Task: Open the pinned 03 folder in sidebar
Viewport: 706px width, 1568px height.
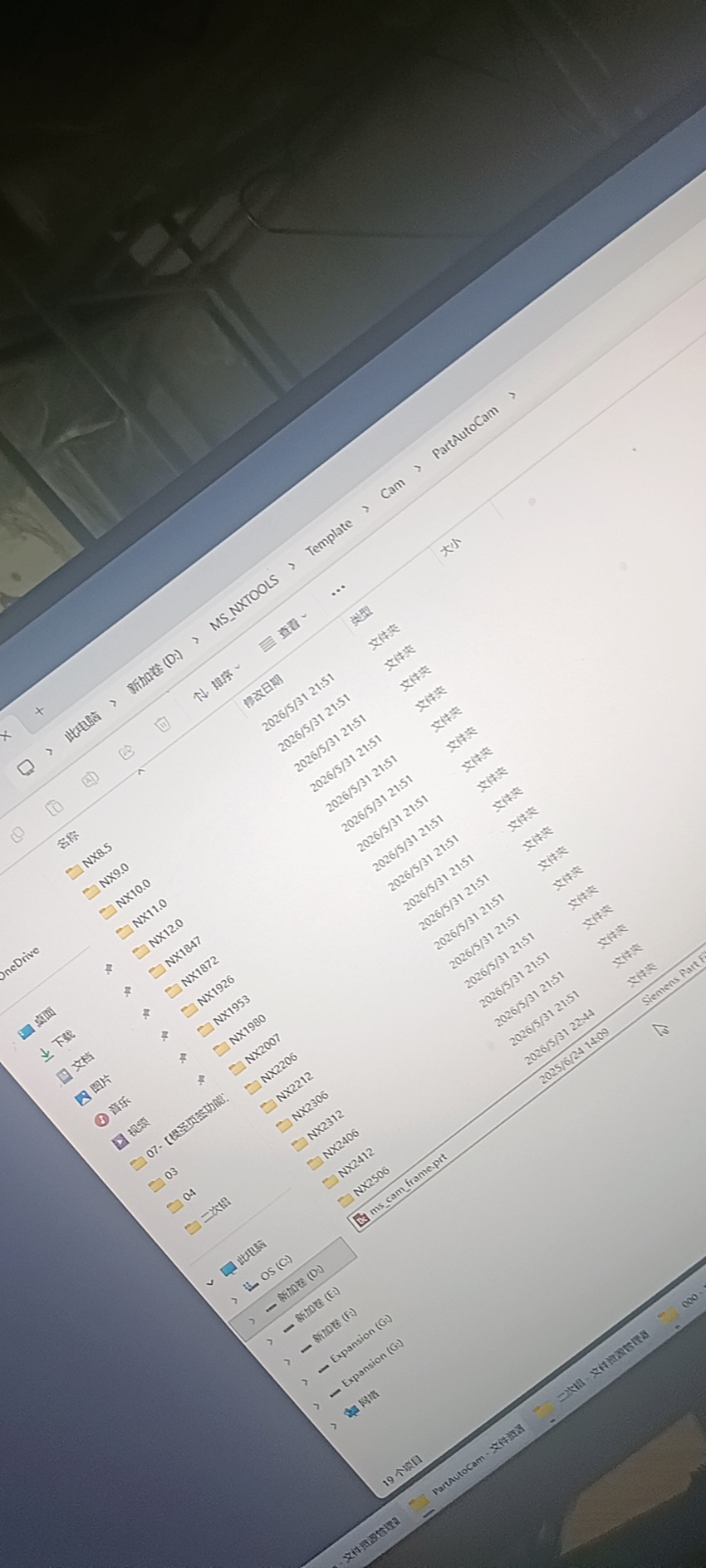Action: pos(163,1179)
